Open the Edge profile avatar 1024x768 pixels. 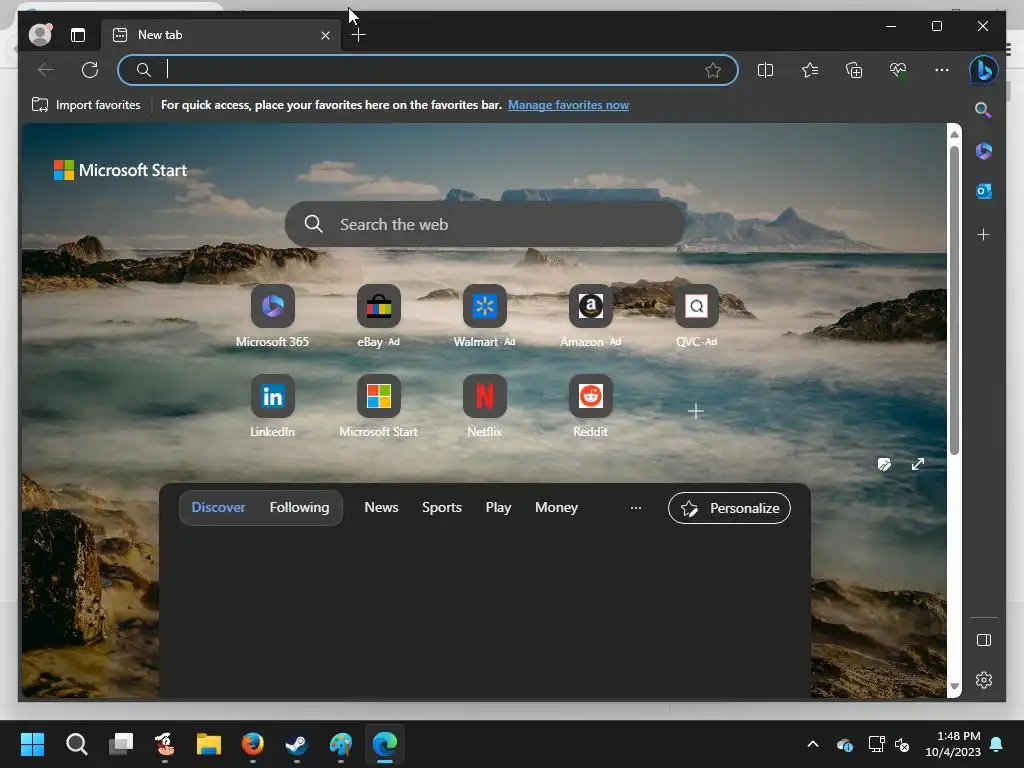40,35
